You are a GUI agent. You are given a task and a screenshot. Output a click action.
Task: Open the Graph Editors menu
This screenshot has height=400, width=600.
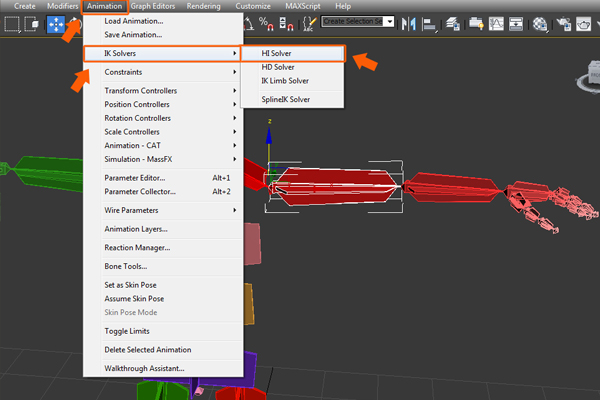(x=153, y=6)
